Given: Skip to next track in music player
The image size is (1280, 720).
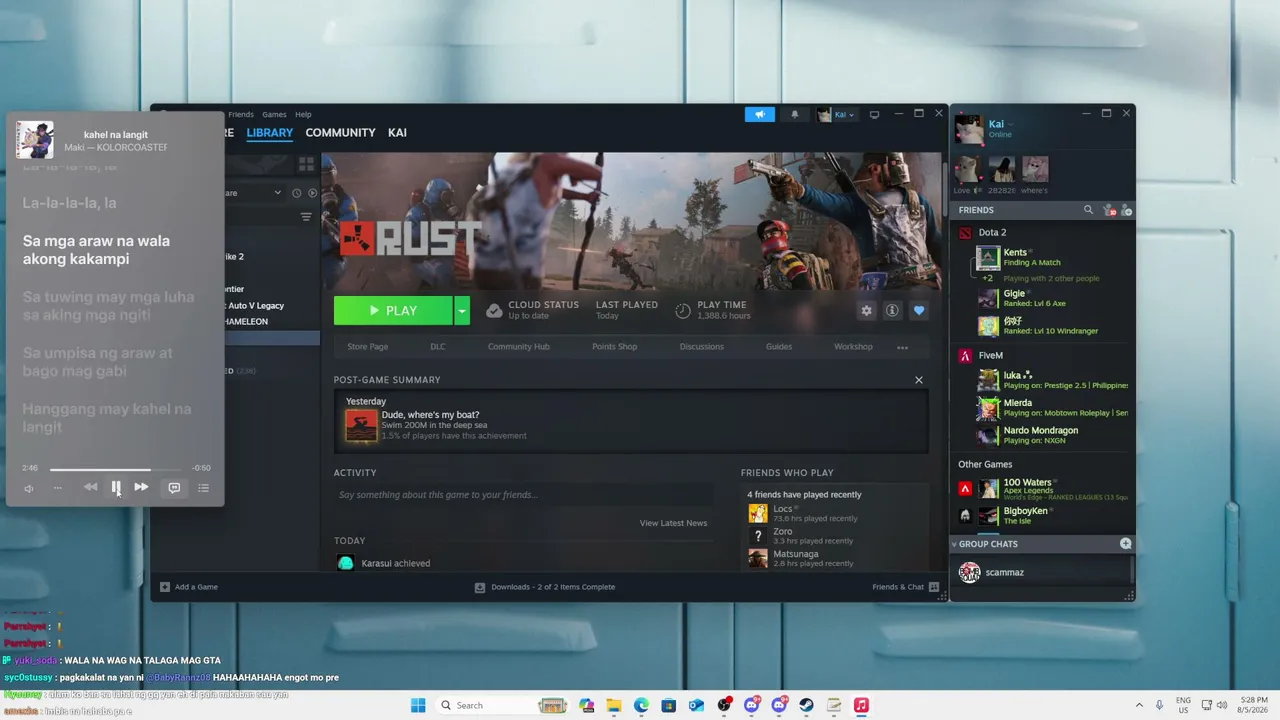Looking at the screenshot, I should tap(141, 487).
